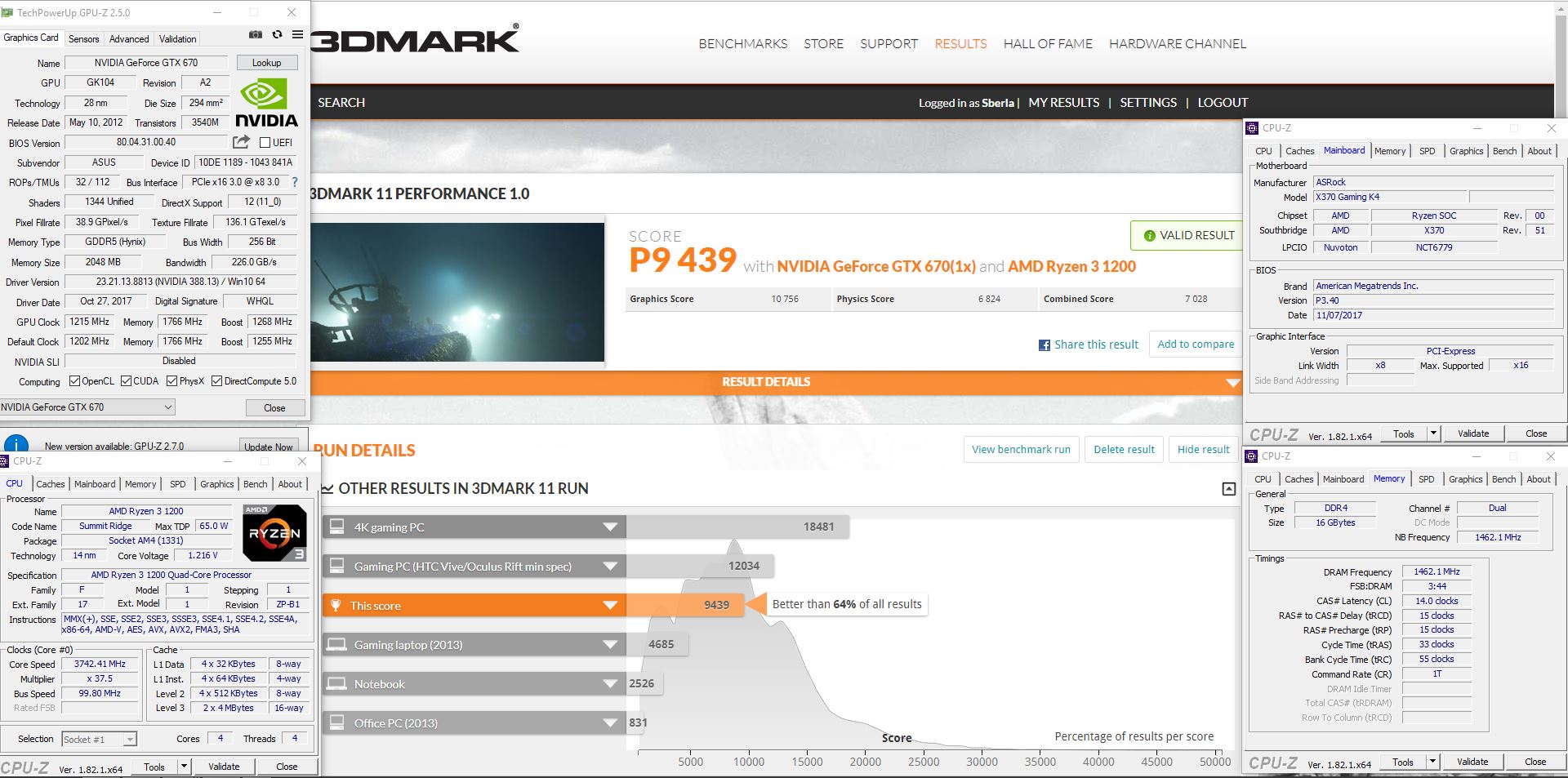Click the collapse icon beside Other Results heading

[1228, 489]
